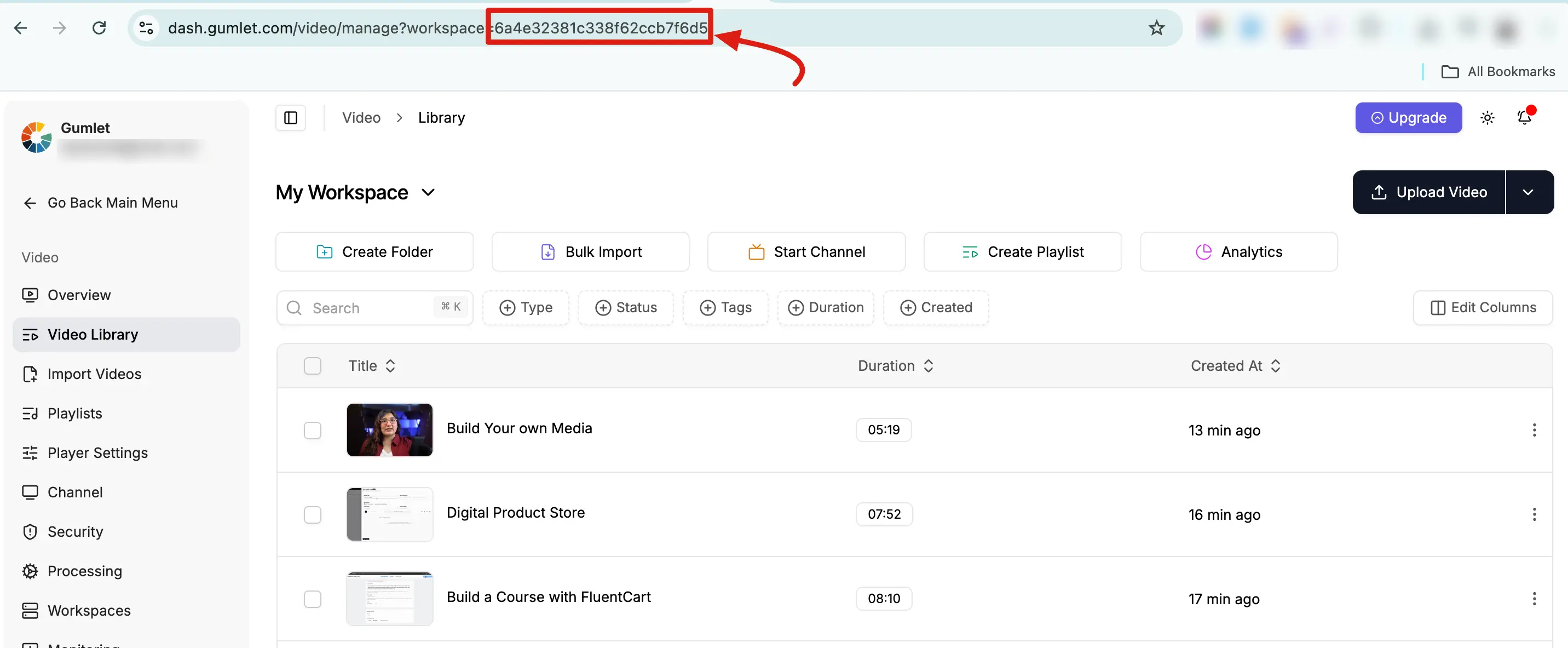Open Player Settings

[85, 452]
